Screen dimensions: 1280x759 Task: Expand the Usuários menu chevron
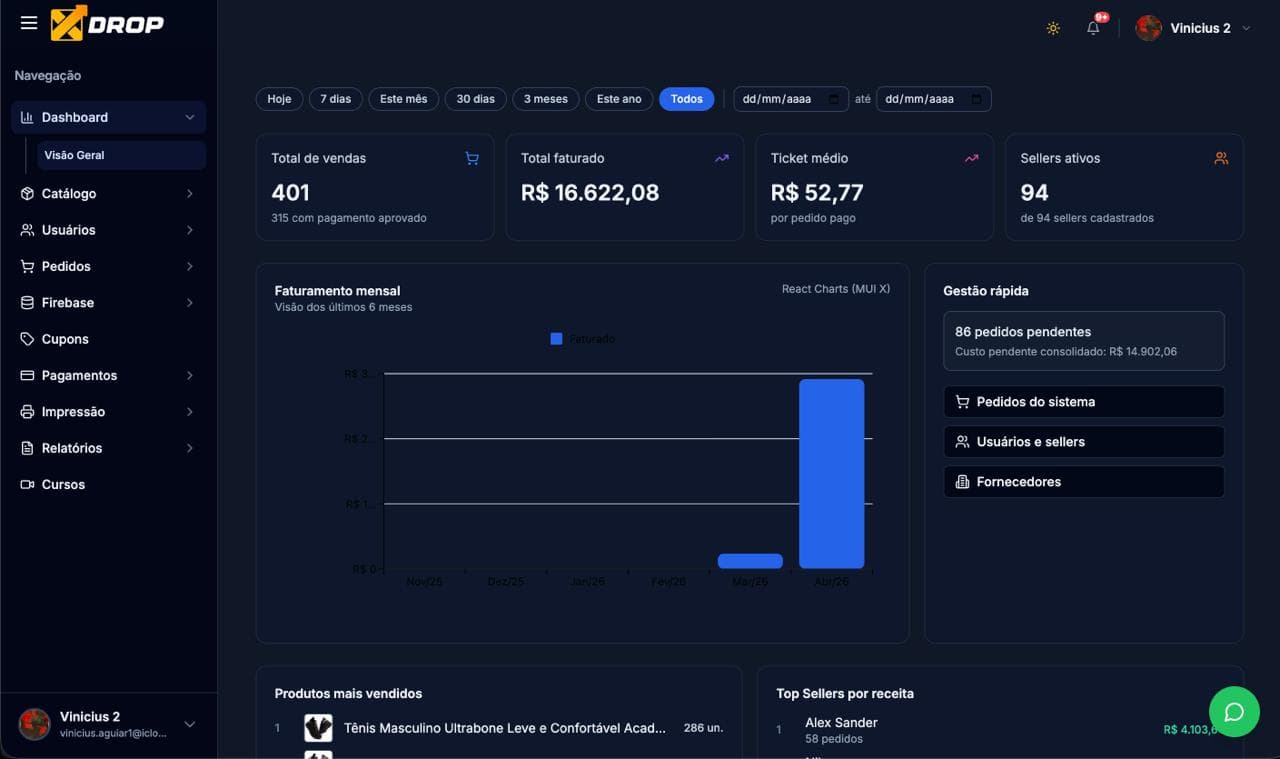tap(190, 229)
